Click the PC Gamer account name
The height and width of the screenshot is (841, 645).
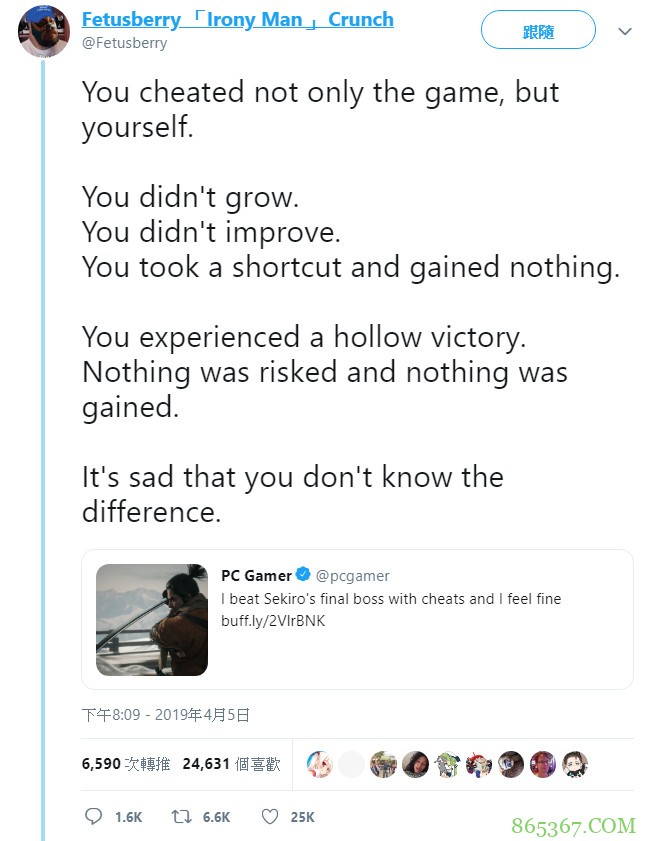coord(256,576)
